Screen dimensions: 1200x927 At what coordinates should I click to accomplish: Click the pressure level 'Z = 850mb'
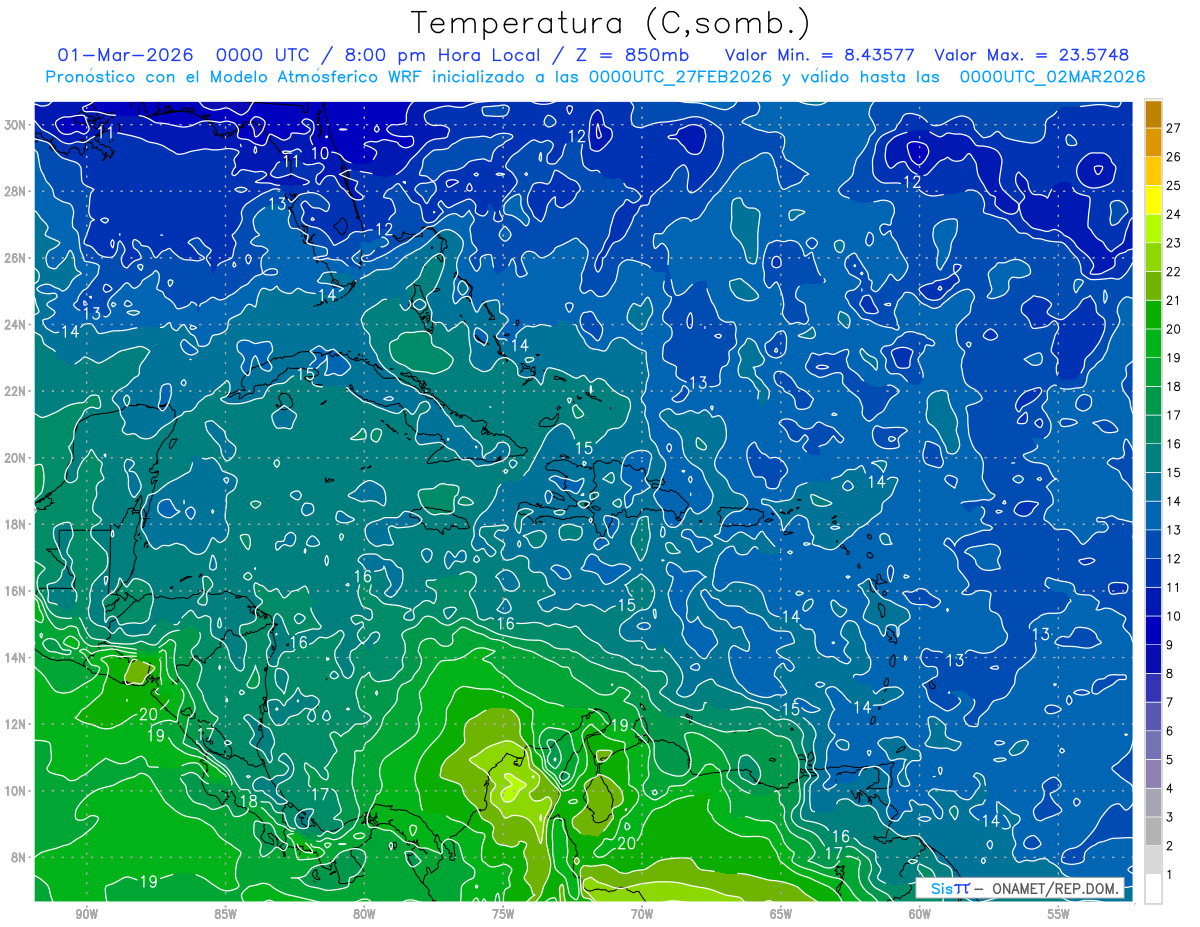(x=634, y=55)
